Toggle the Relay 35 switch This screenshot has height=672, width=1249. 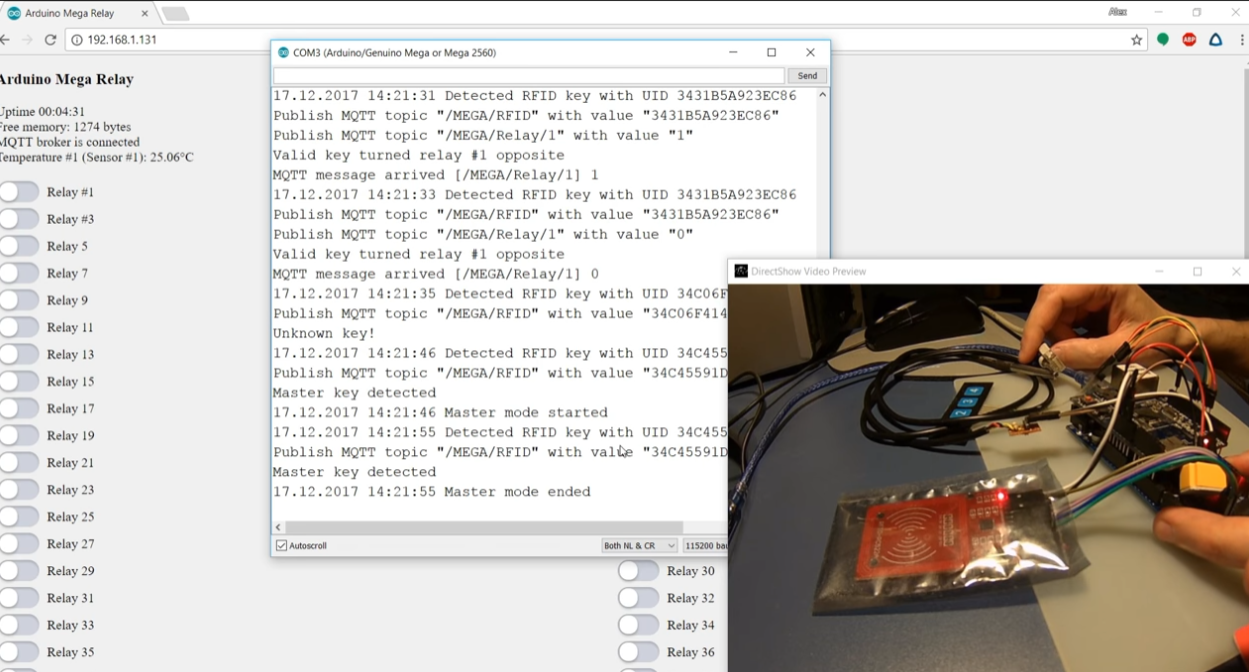[x=19, y=651]
